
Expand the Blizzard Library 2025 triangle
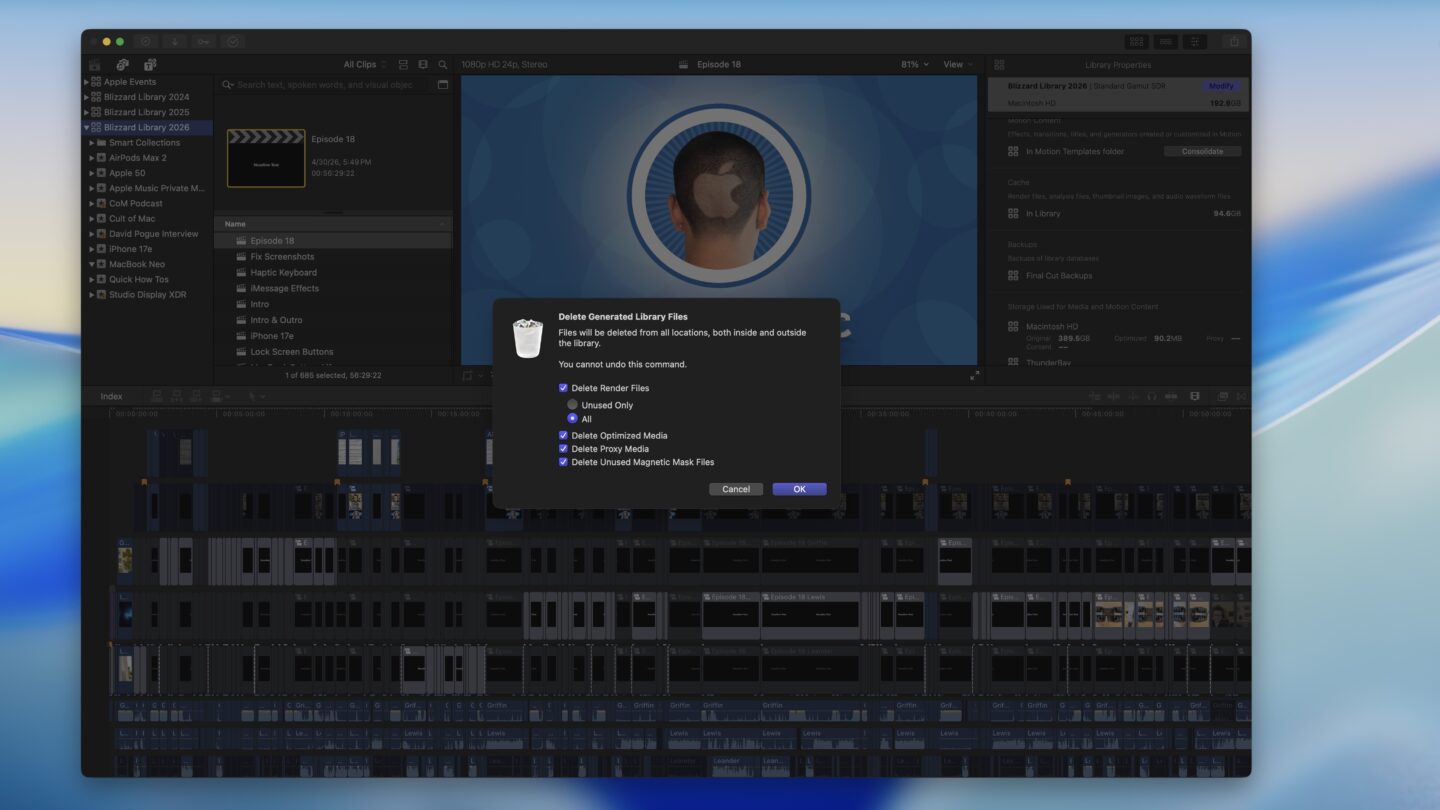point(86,112)
